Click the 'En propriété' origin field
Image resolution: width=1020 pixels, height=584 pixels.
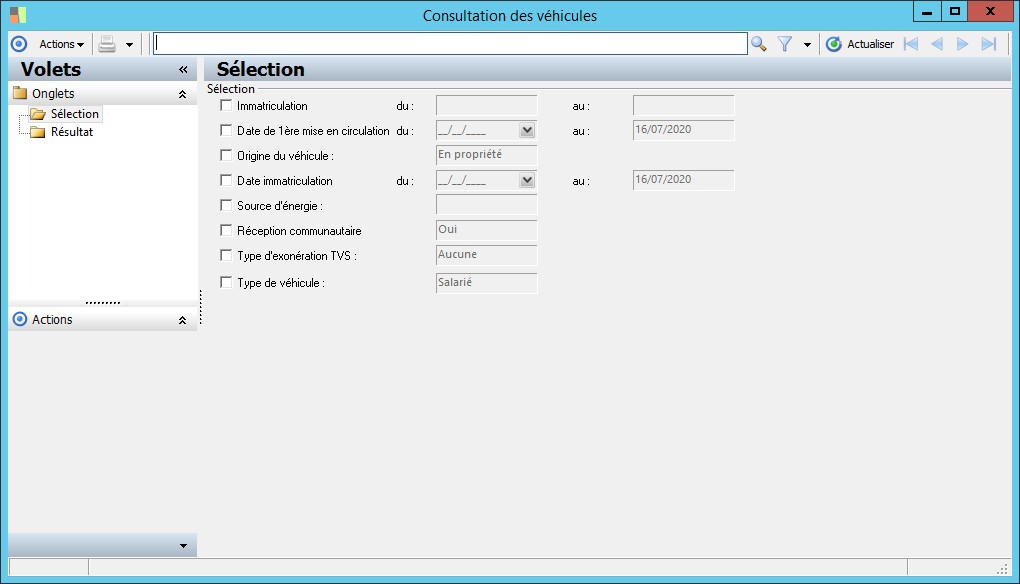[487, 155]
